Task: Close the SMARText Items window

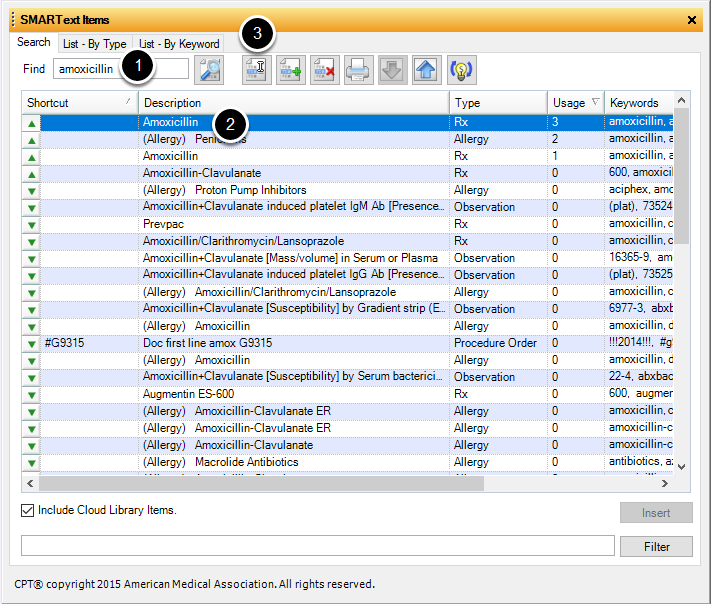Action: [692, 20]
